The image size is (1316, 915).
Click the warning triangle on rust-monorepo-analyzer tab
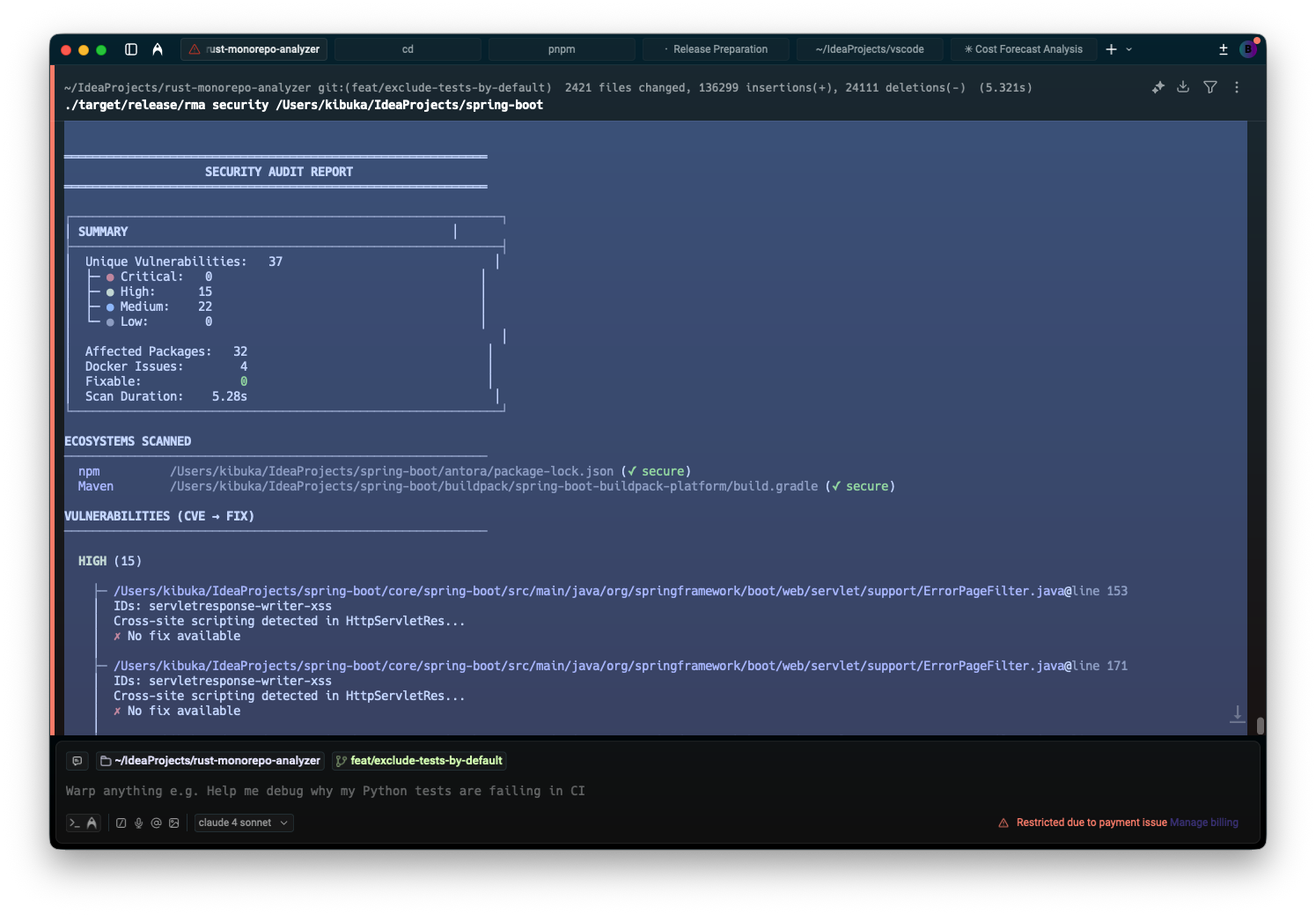(x=195, y=49)
